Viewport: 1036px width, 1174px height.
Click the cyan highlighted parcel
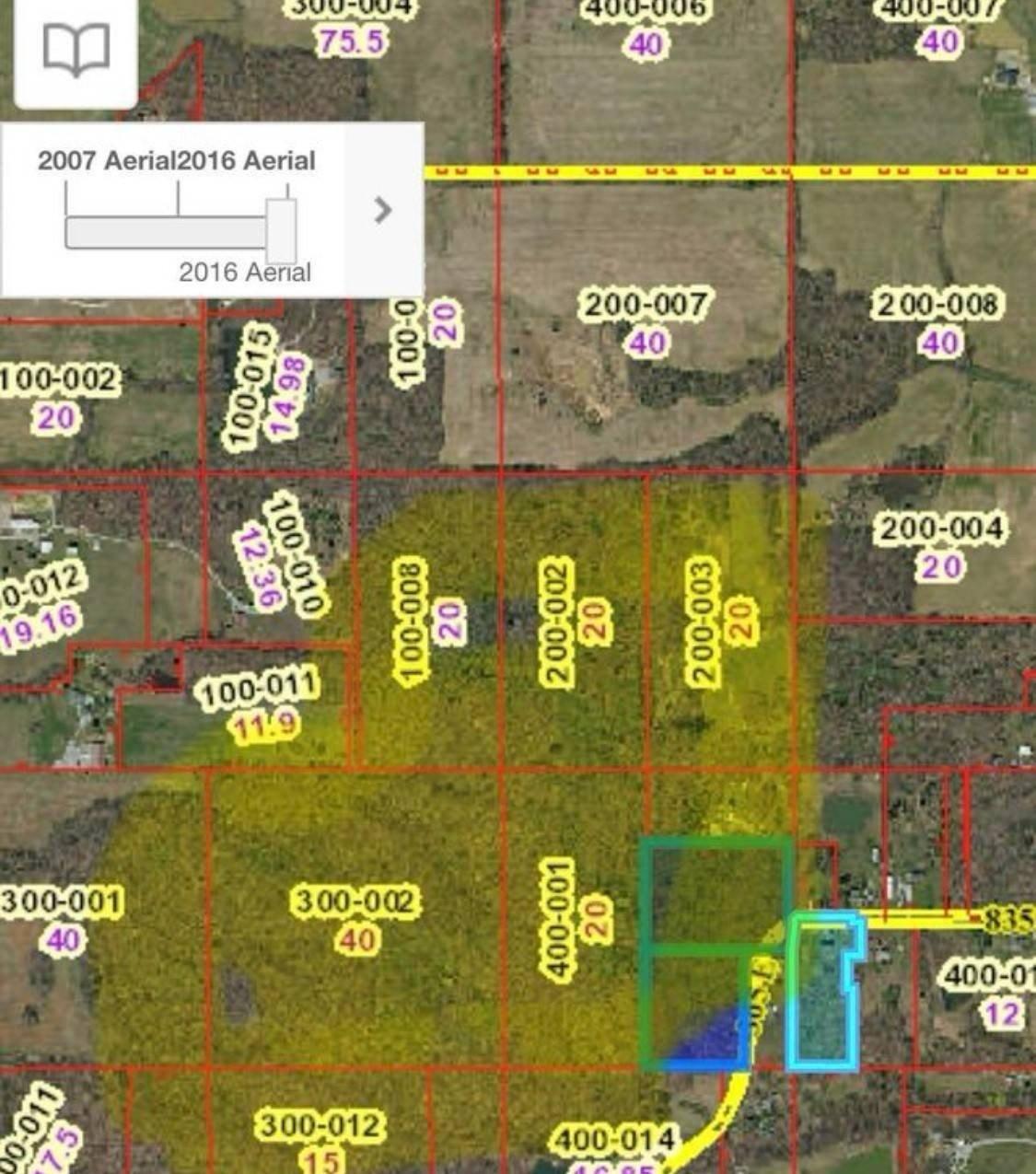pyautogui.click(x=822, y=993)
